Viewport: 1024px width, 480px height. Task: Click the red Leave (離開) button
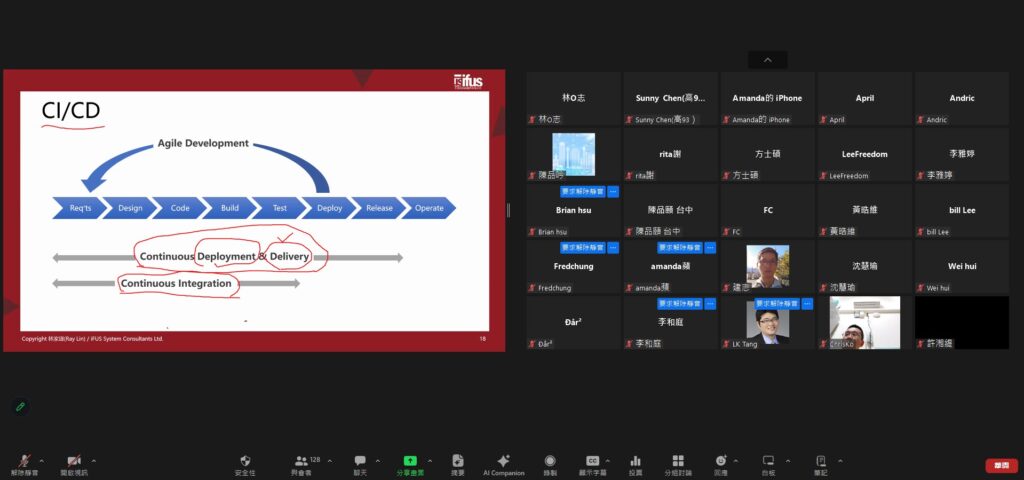pyautogui.click(x=1000, y=465)
